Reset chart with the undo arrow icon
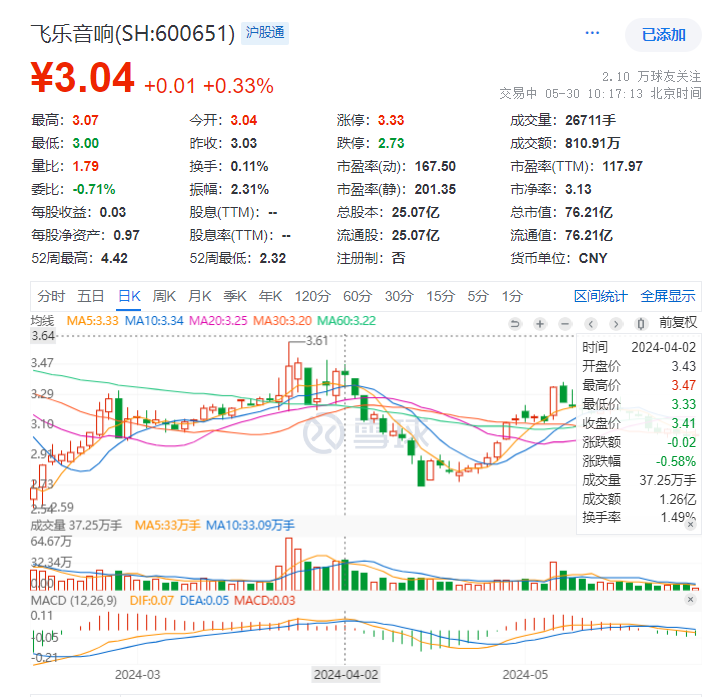 [x=515, y=324]
